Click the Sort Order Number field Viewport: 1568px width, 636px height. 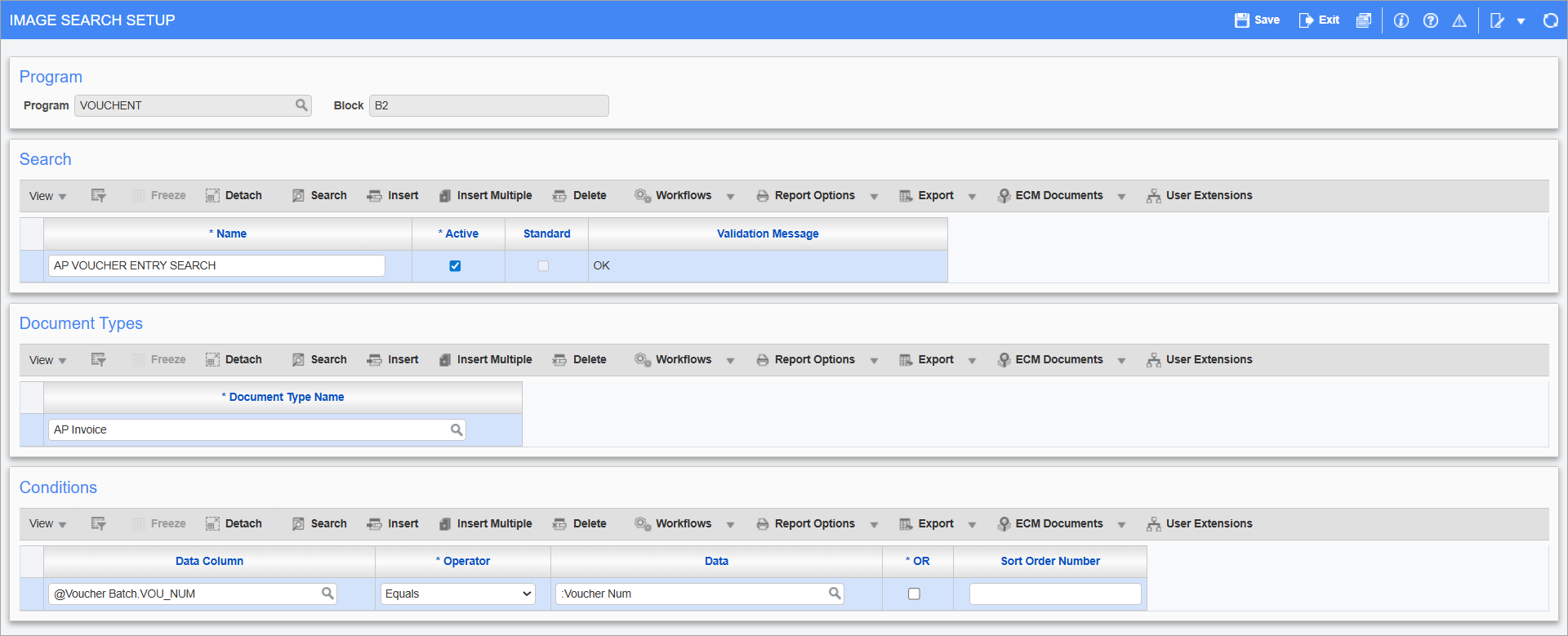tap(1055, 594)
